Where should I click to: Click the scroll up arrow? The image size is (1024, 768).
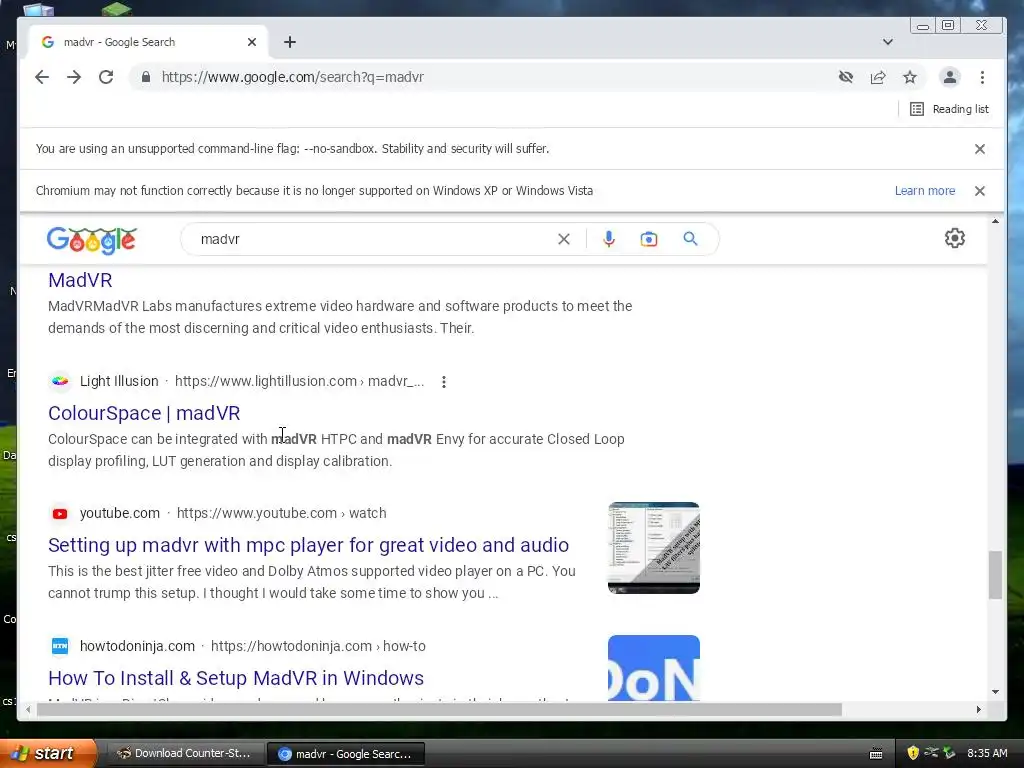tap(995, 221)
